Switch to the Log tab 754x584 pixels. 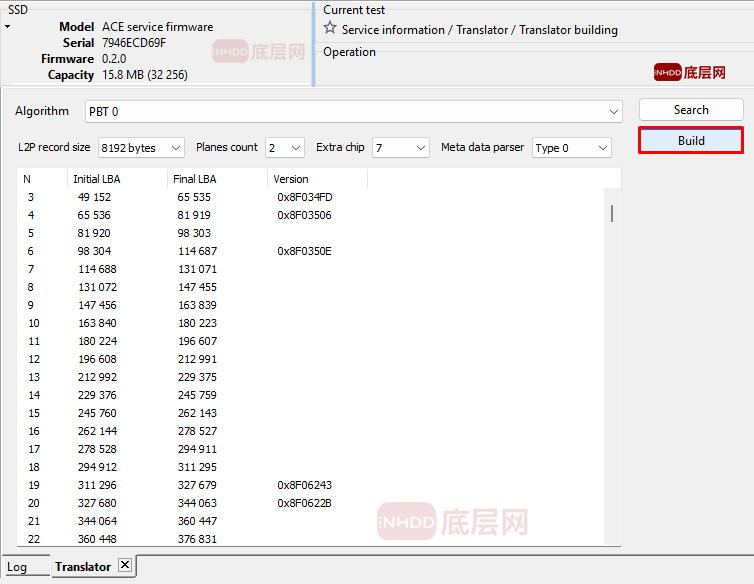coord(17,567)
